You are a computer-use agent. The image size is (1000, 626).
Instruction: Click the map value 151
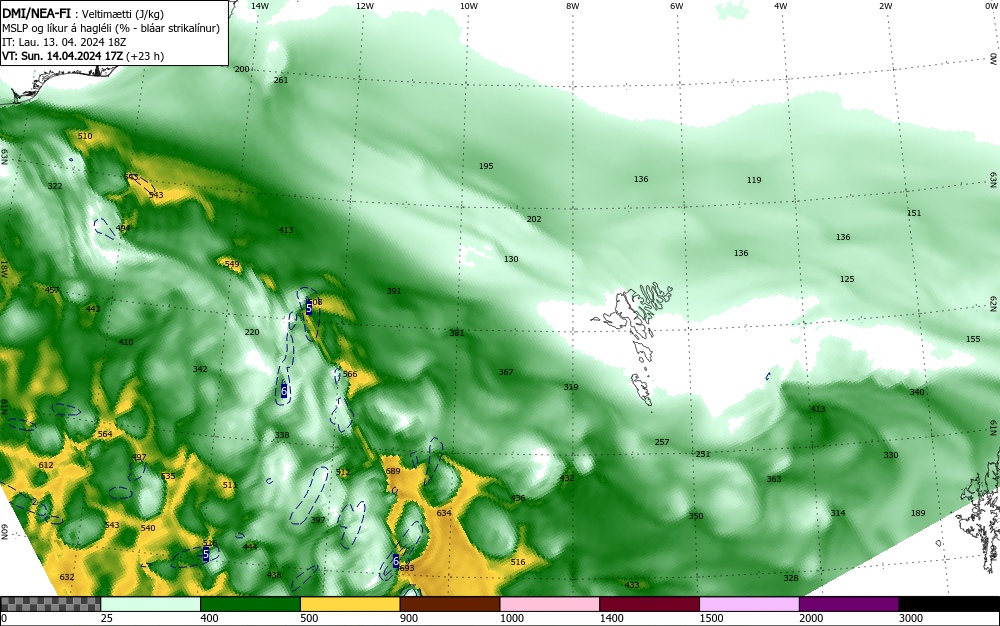tap(914, 213)
